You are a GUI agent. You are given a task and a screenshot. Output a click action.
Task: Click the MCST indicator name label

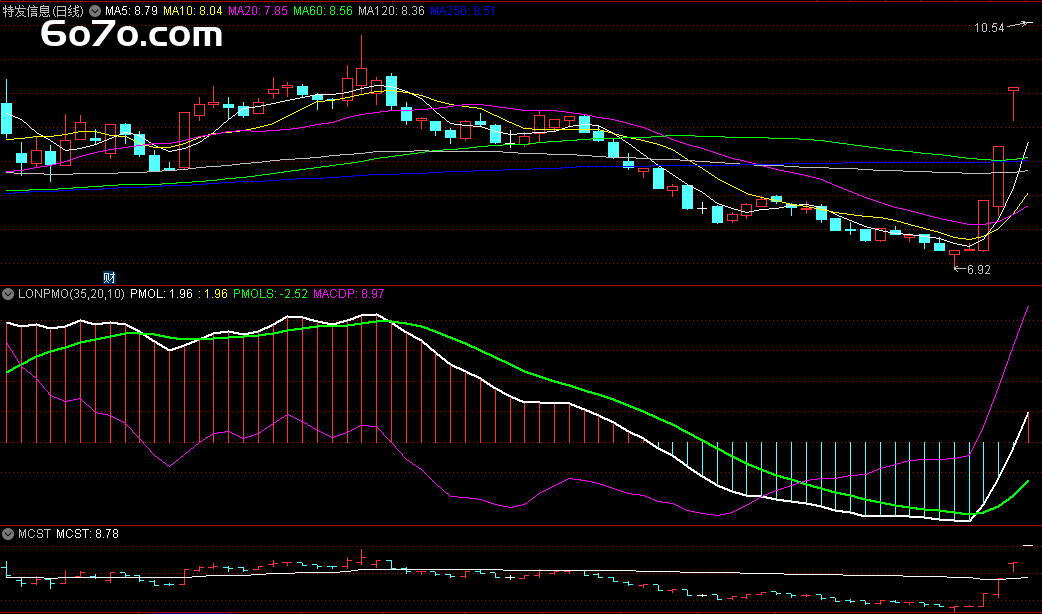[34, 534]
